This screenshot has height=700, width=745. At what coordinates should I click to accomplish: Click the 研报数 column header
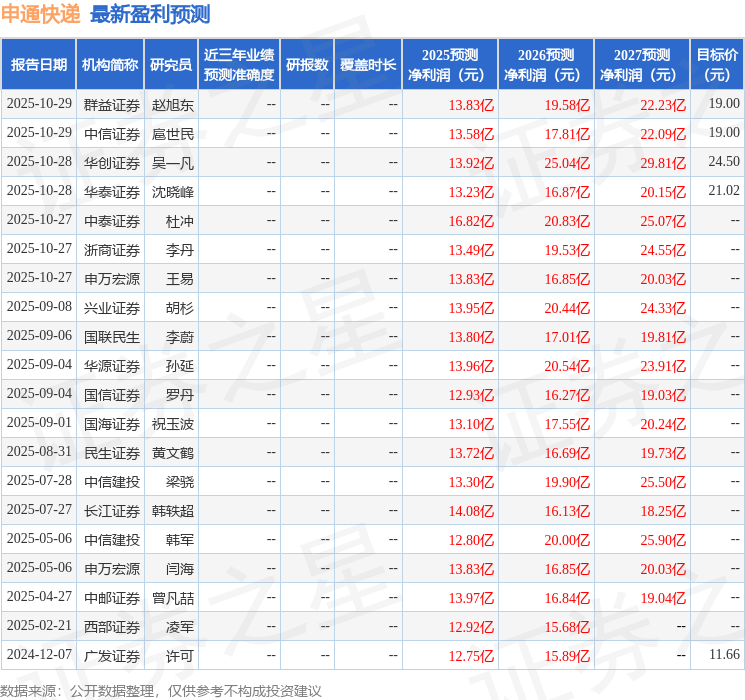306,65
